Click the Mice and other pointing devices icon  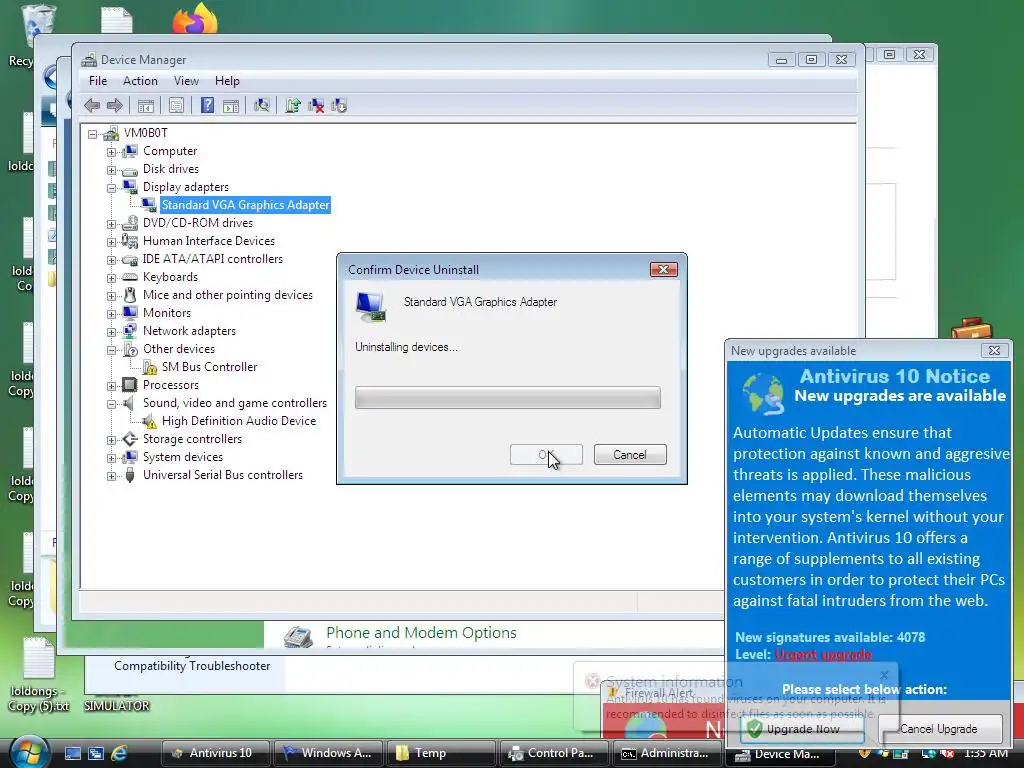(x=130, y=295)
